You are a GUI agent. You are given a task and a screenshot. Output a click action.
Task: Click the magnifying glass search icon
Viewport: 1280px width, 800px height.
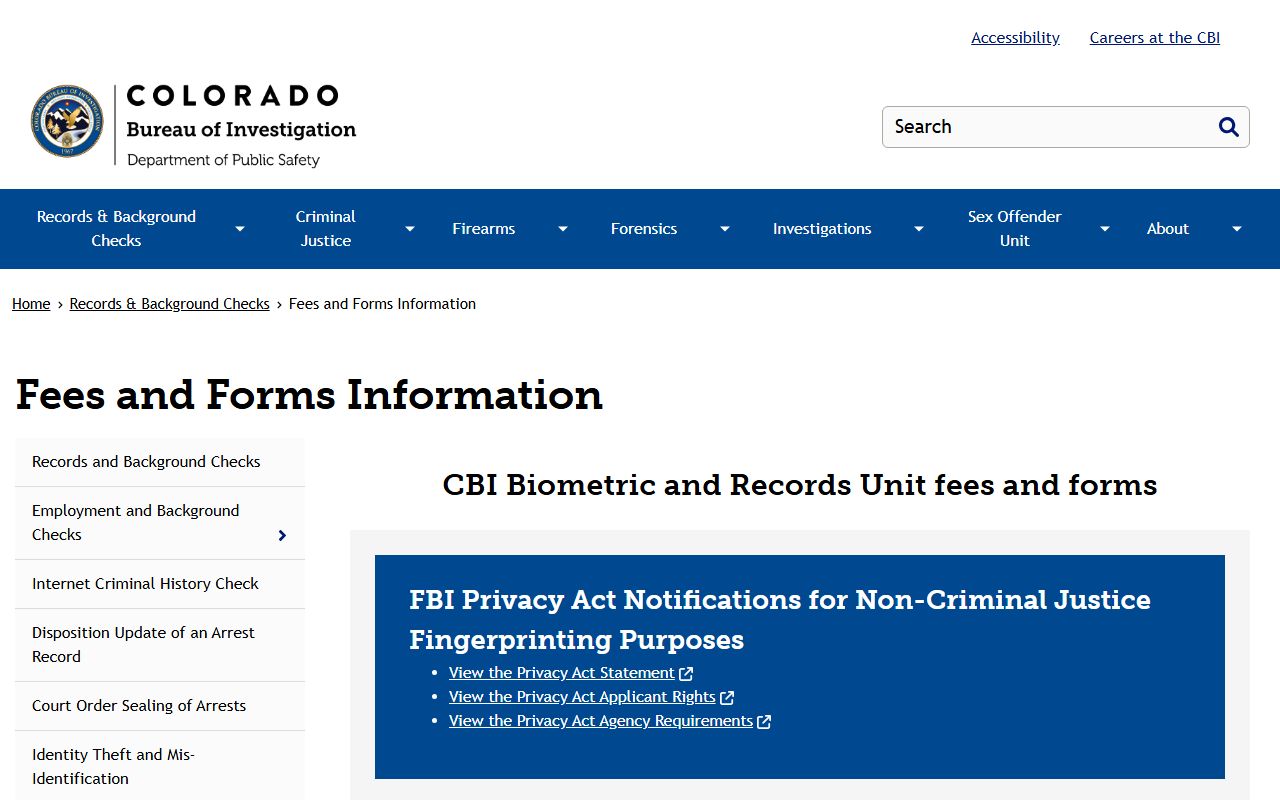(1229, 127)
